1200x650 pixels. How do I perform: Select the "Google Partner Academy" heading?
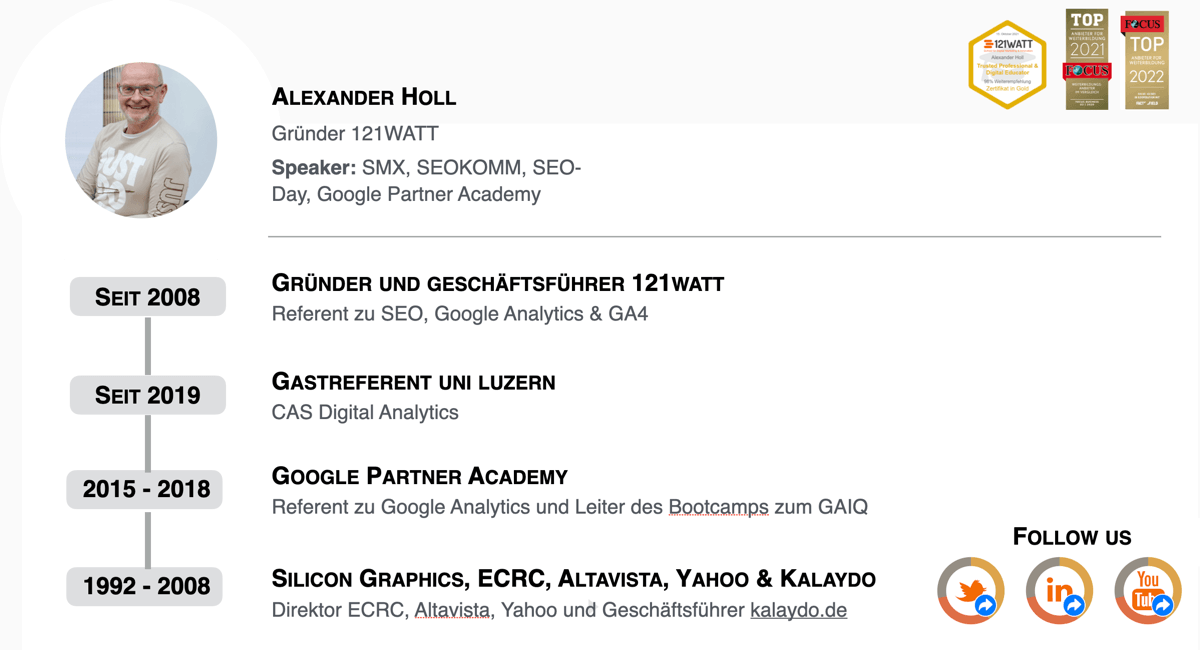(x=420, y=476)
